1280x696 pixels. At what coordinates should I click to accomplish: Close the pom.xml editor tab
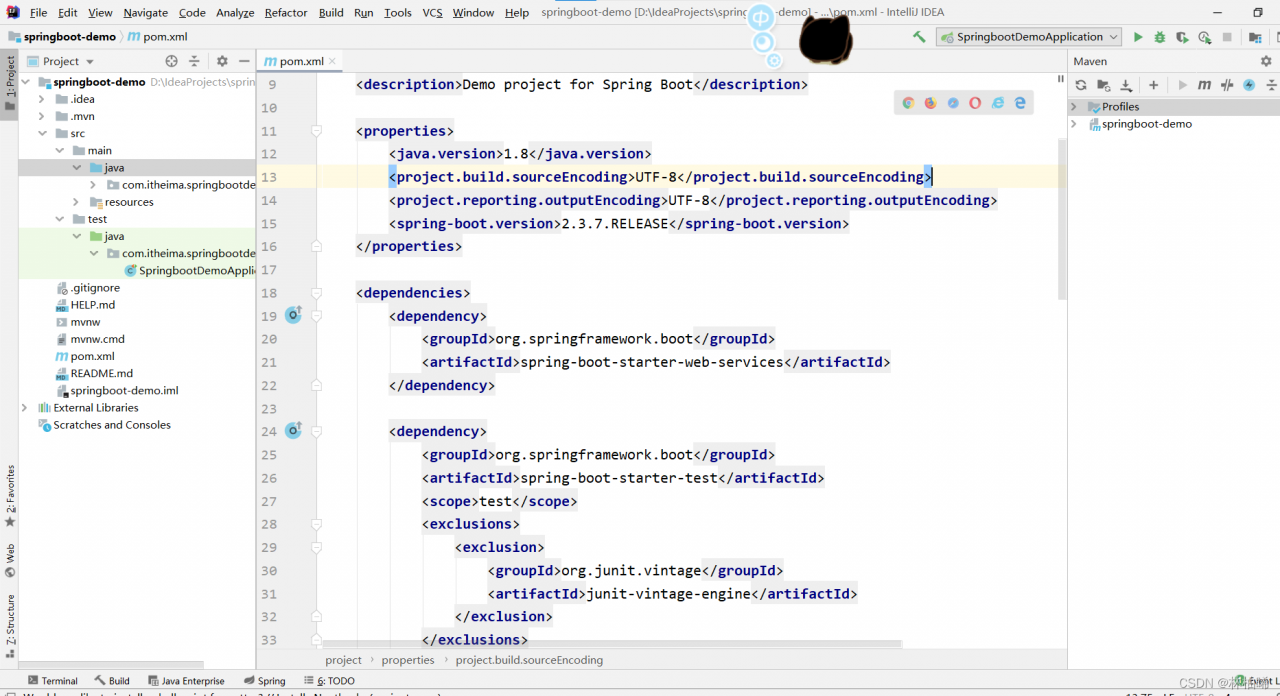pyautogui.click(x=334, y=61)
